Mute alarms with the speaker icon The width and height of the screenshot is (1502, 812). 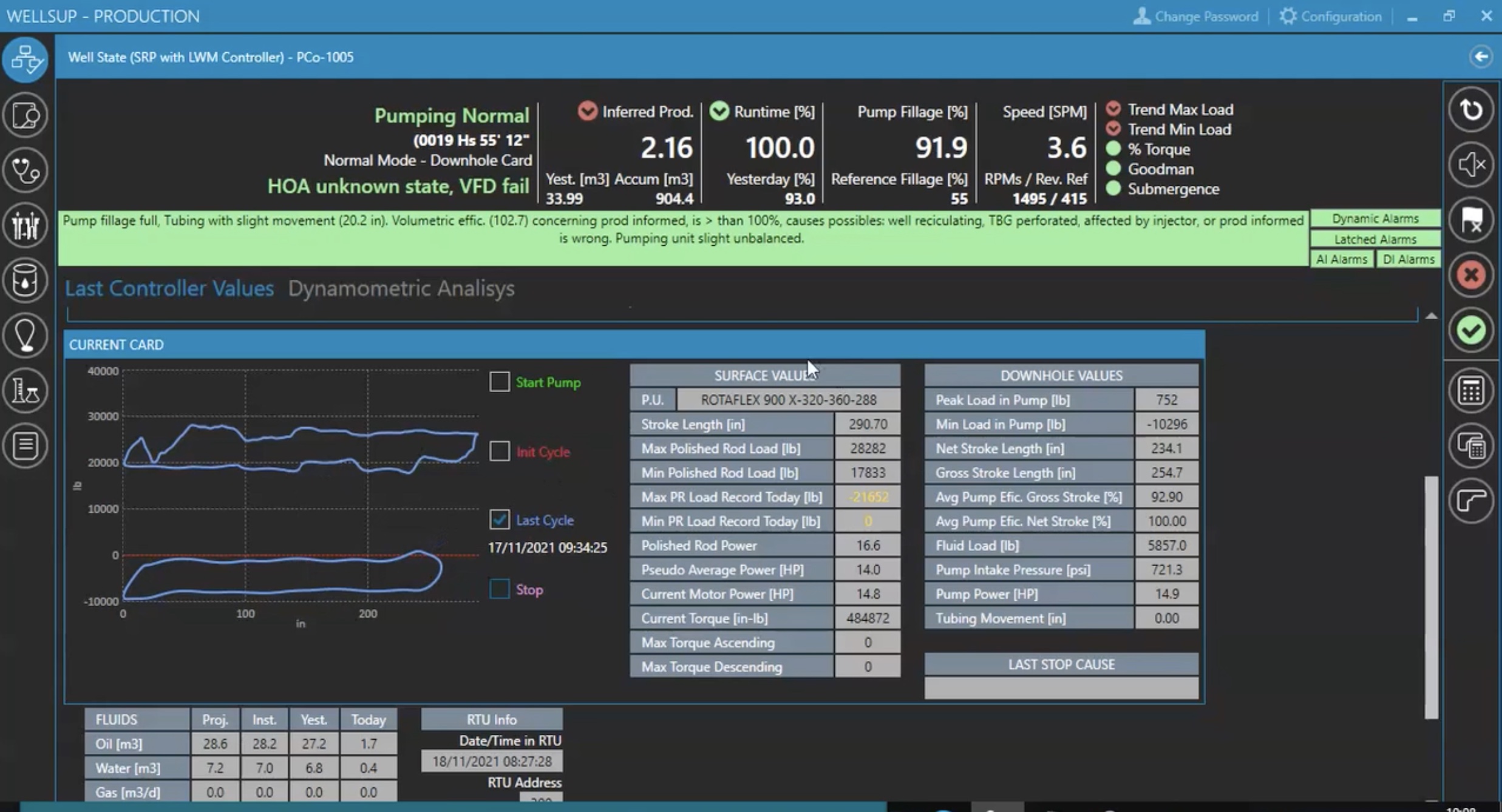click(1471, 164)
